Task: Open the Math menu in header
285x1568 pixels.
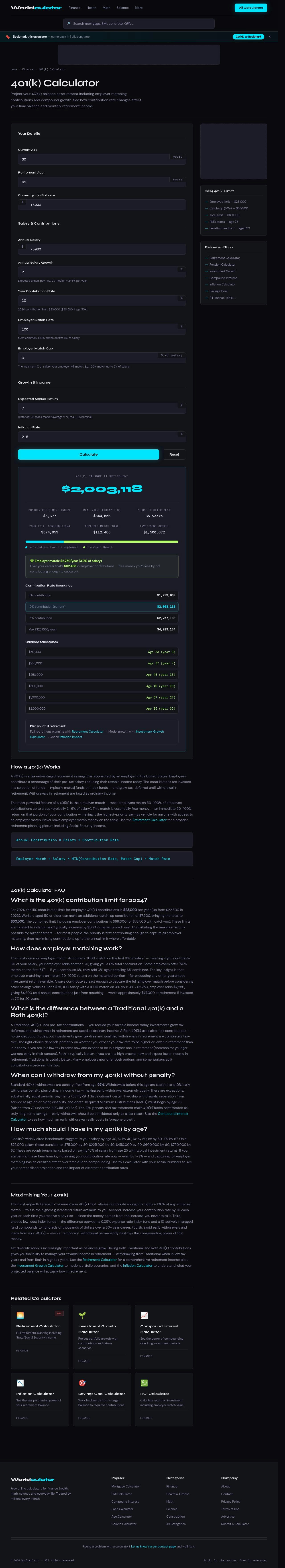Action: (106, 8)
